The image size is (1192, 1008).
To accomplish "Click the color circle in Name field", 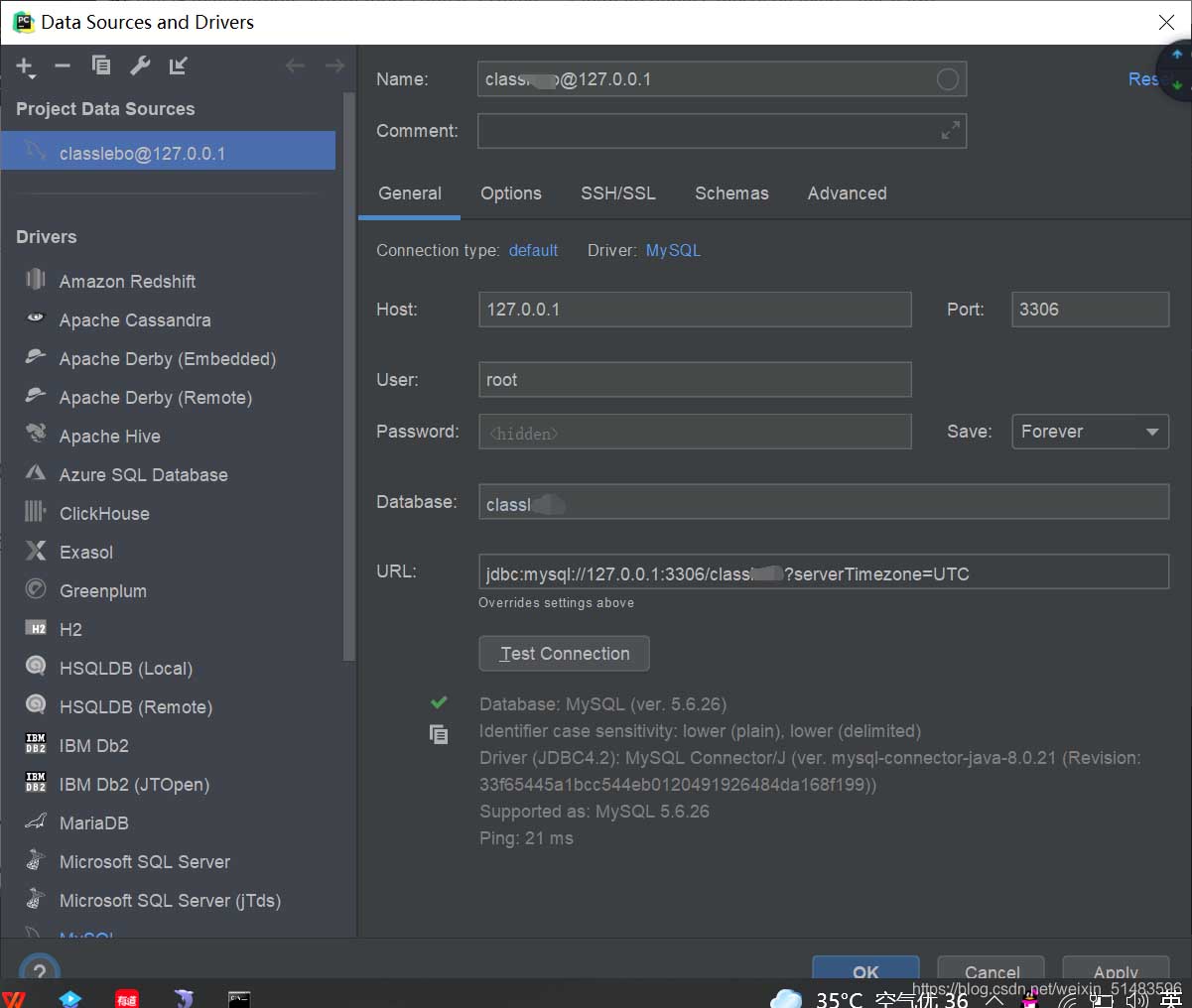I will coord(948,79).
